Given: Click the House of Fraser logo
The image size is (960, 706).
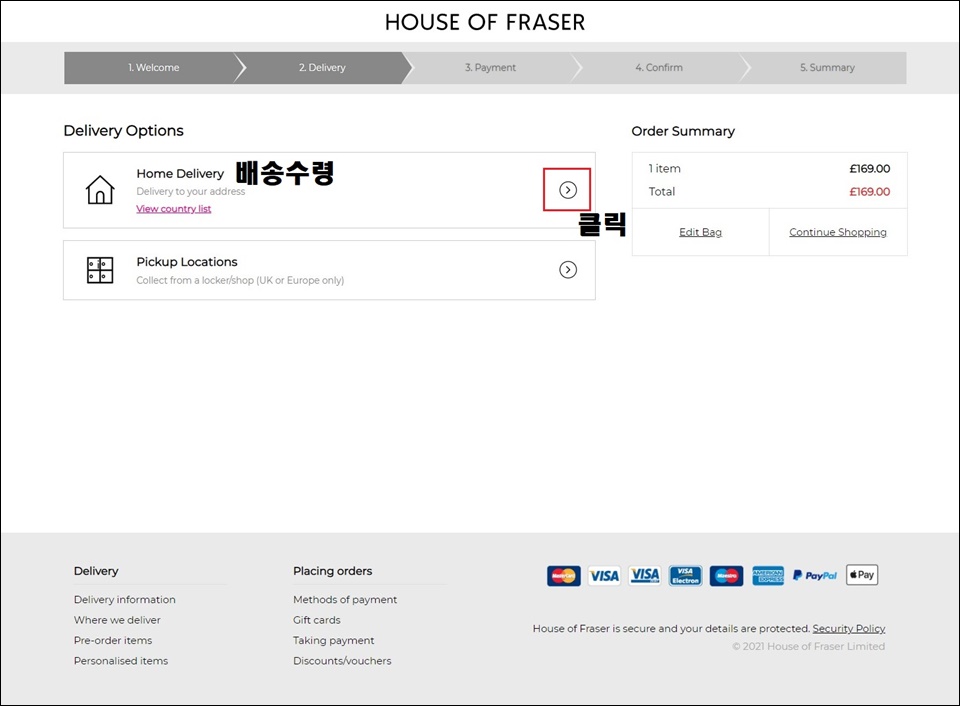Looking at the screenshot, I should point(485,22).
